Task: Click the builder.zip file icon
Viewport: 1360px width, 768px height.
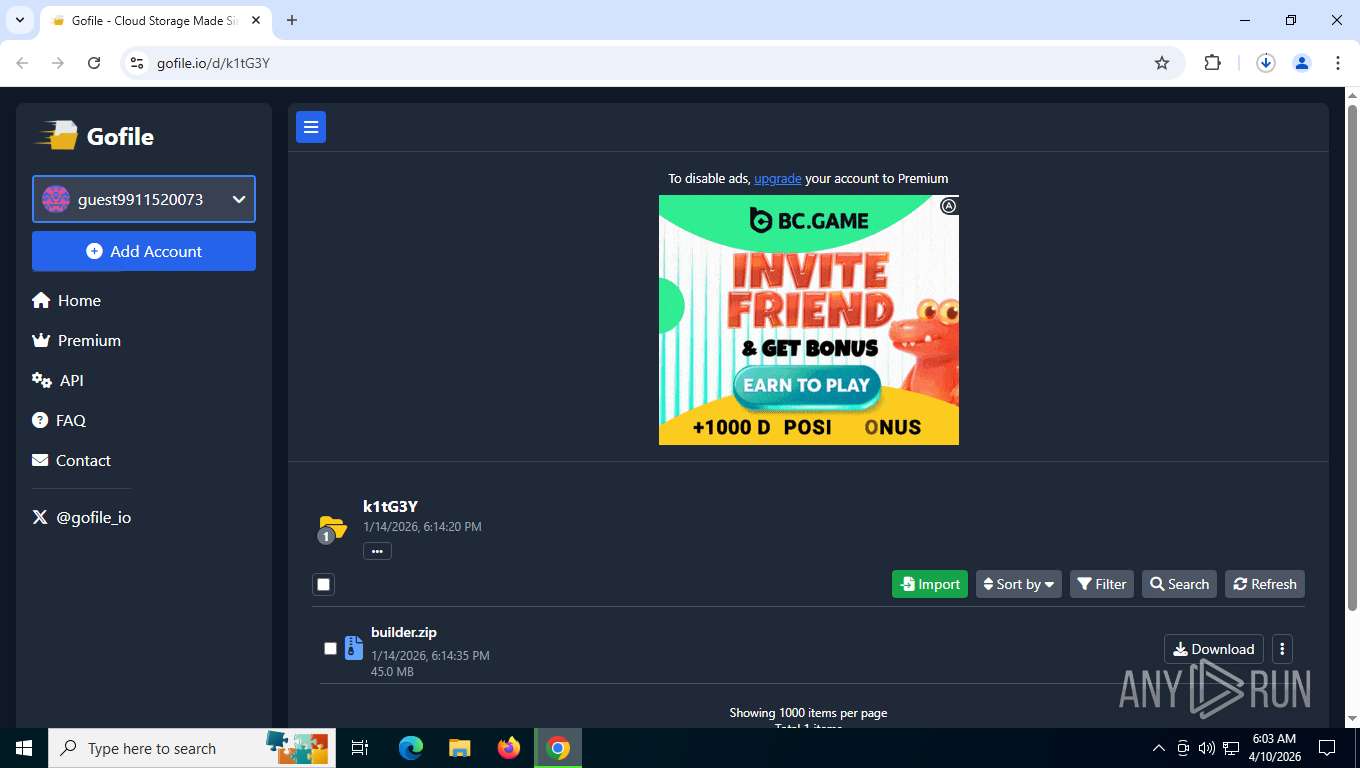Action: 353,648
